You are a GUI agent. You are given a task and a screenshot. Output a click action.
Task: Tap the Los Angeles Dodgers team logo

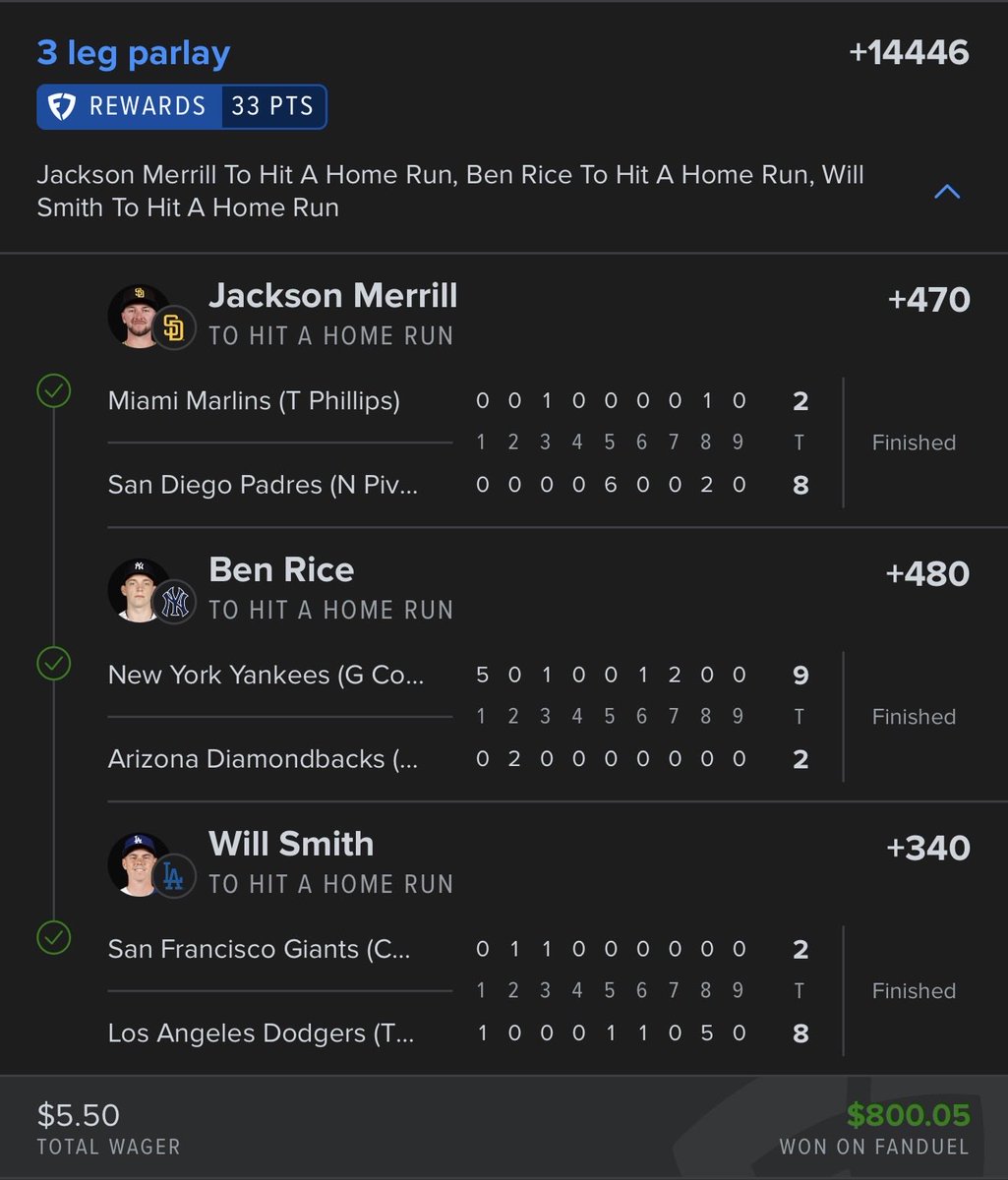[174, 877]
